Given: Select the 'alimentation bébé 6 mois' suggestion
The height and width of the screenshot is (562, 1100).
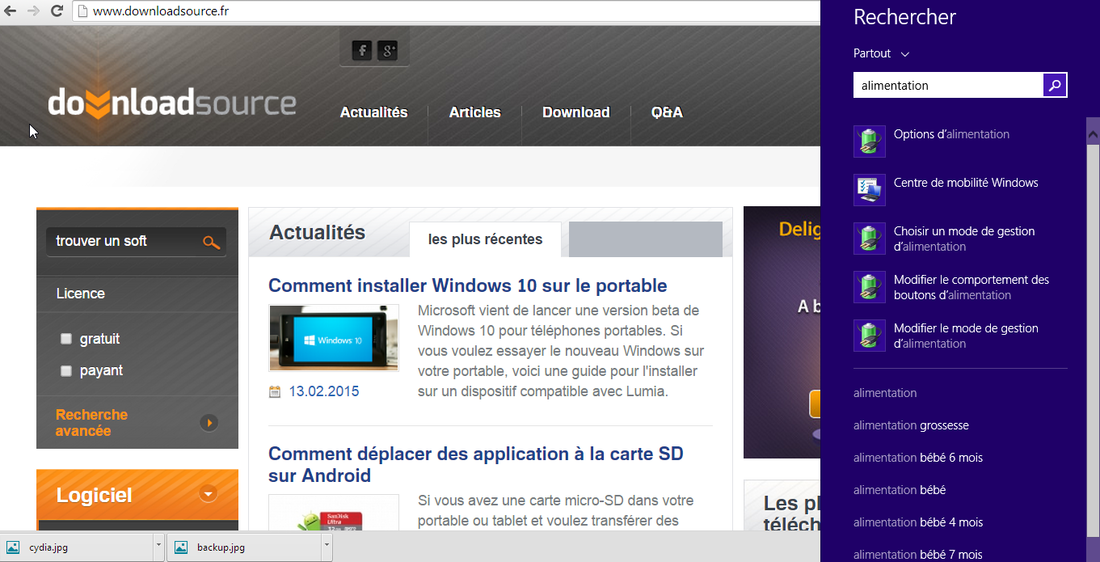Looking at the screenshot, I should pos(918,457).
